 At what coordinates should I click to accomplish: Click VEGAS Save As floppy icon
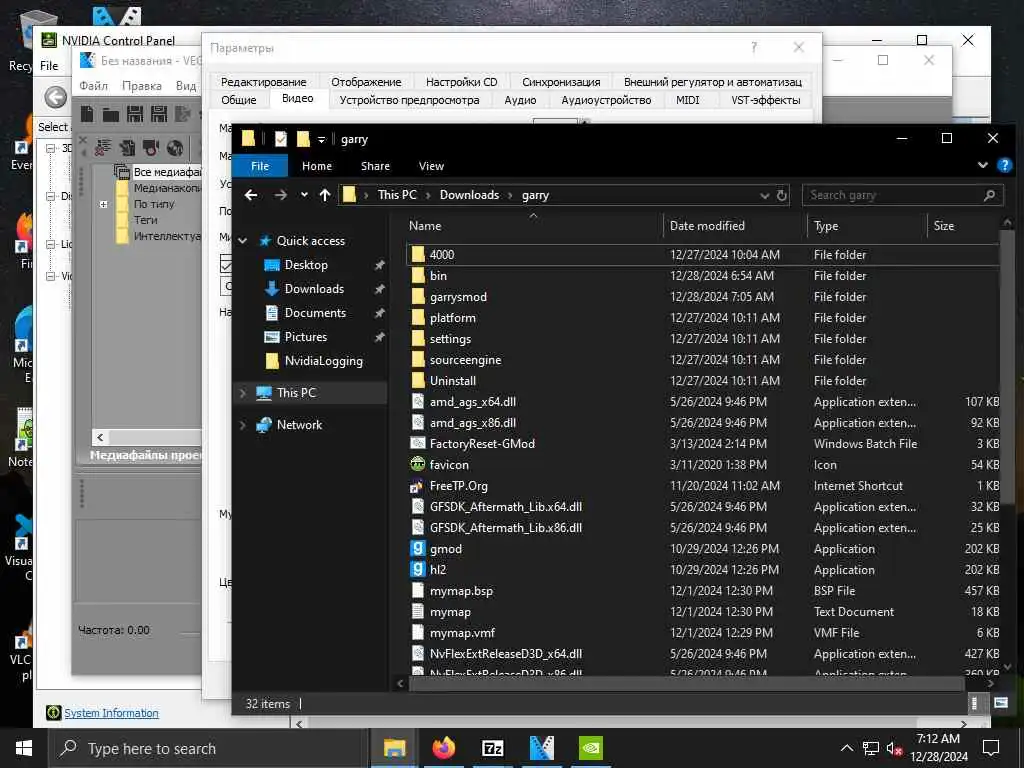pos(159,114)
